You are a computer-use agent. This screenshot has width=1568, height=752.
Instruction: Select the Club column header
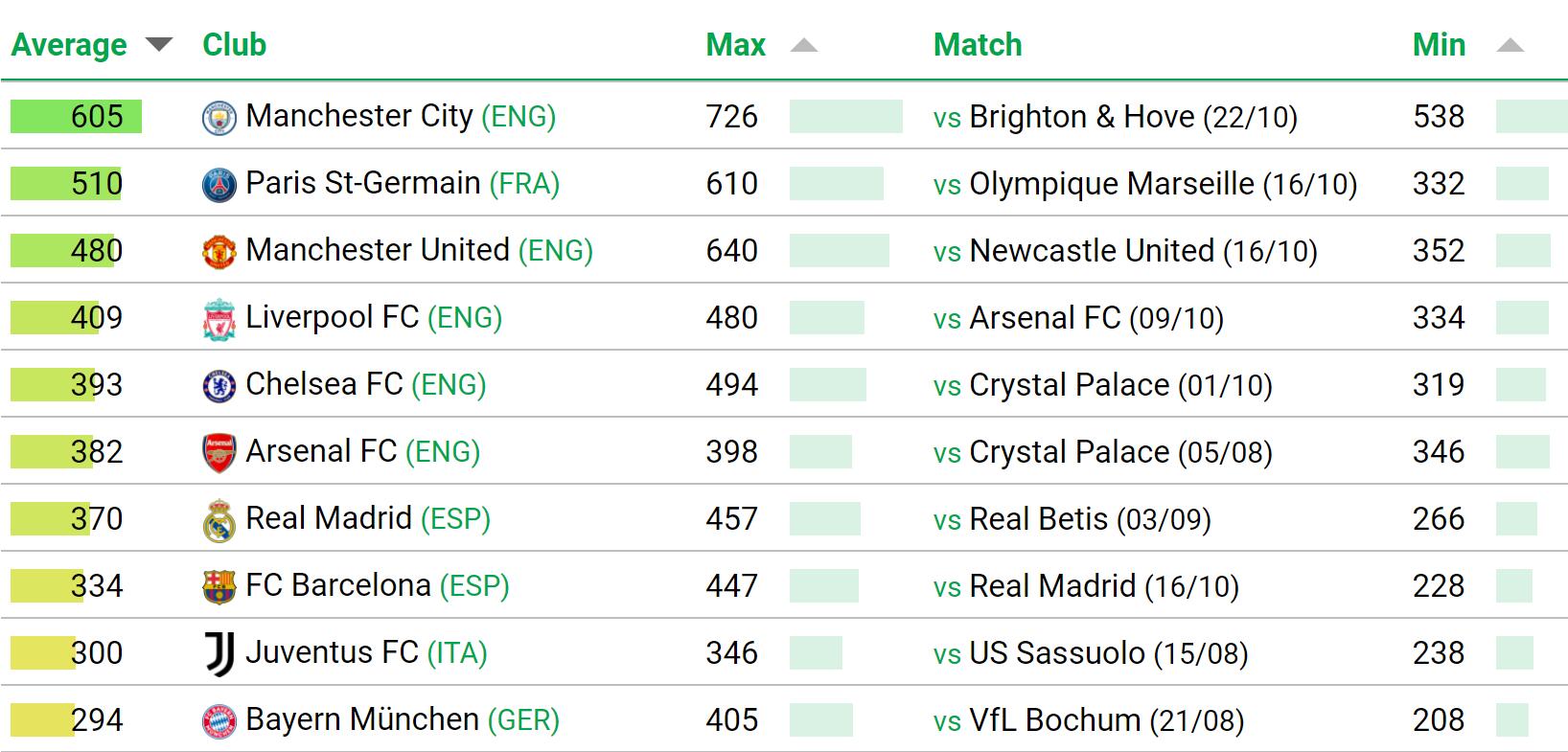tap(234, 44)
